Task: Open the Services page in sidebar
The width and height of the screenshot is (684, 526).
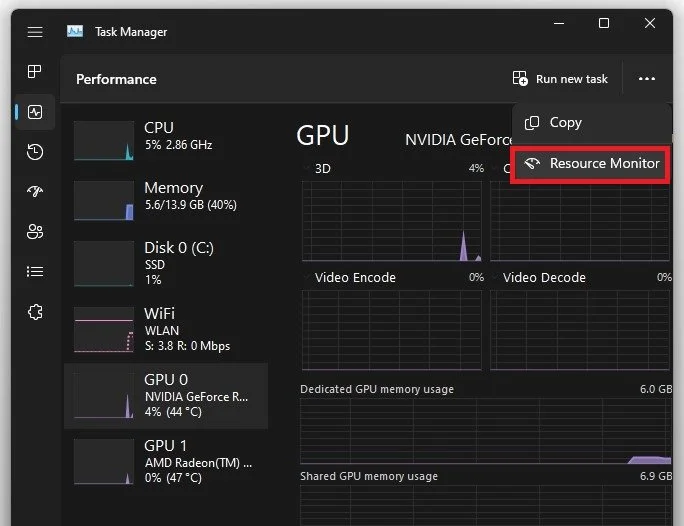Action: tap(35, 312)
